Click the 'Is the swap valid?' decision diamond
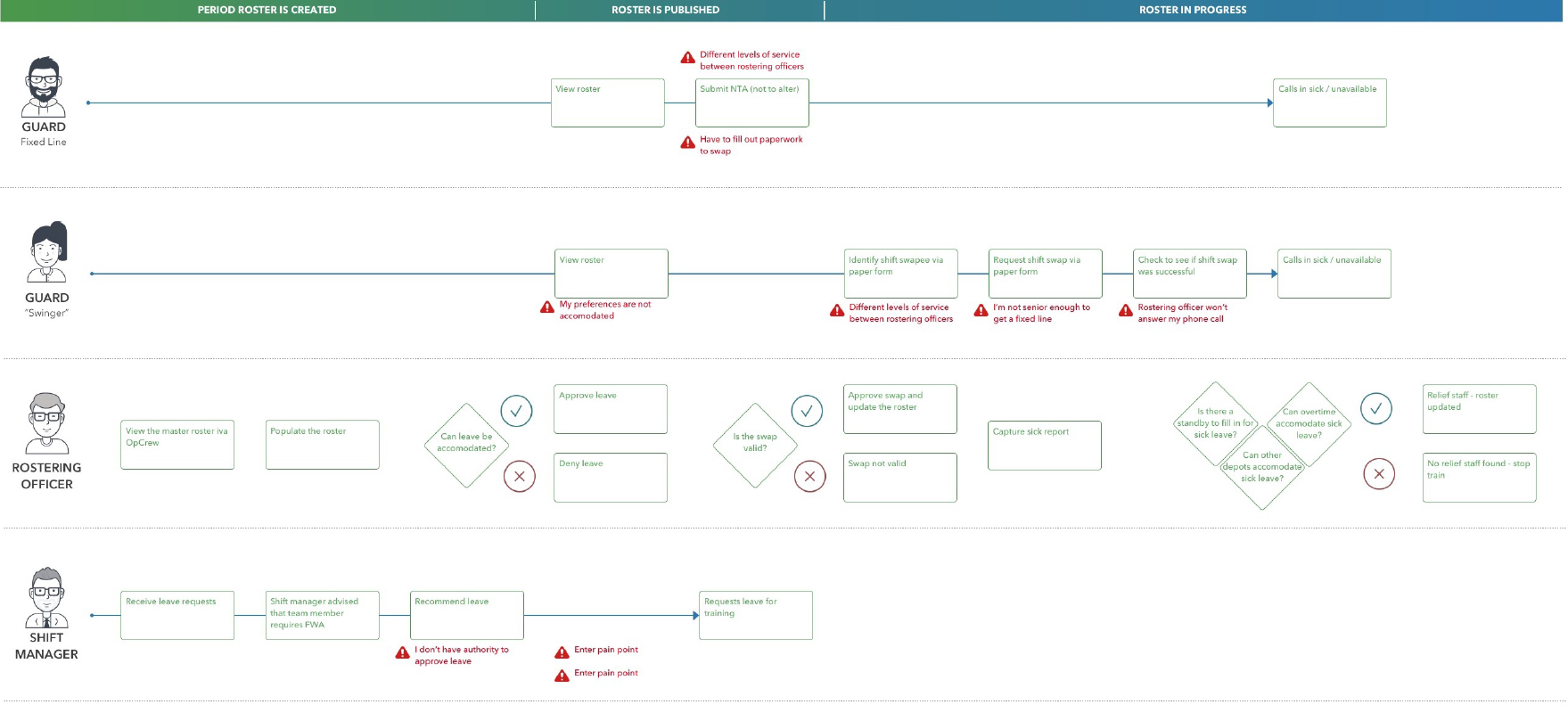Image resolution: width=1568 pixels, height=721 pixels. pos(755,445)
